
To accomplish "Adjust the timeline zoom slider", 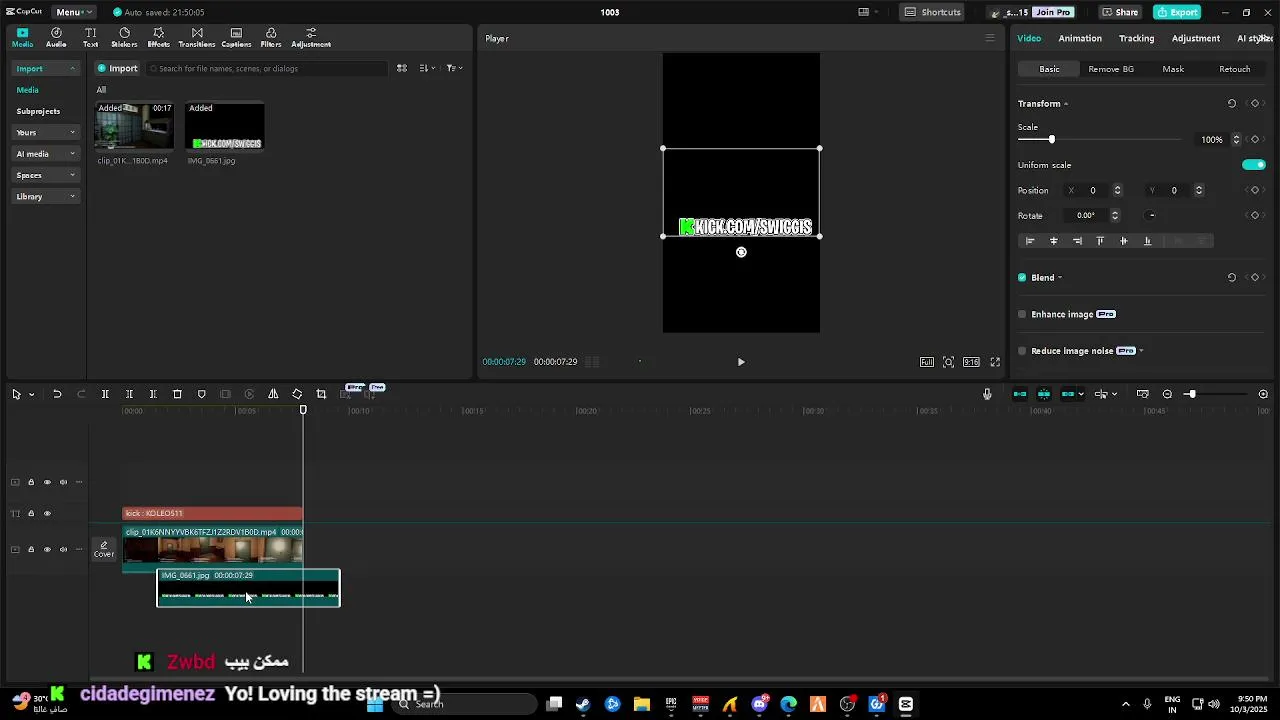I will (x=1191, y=394).
